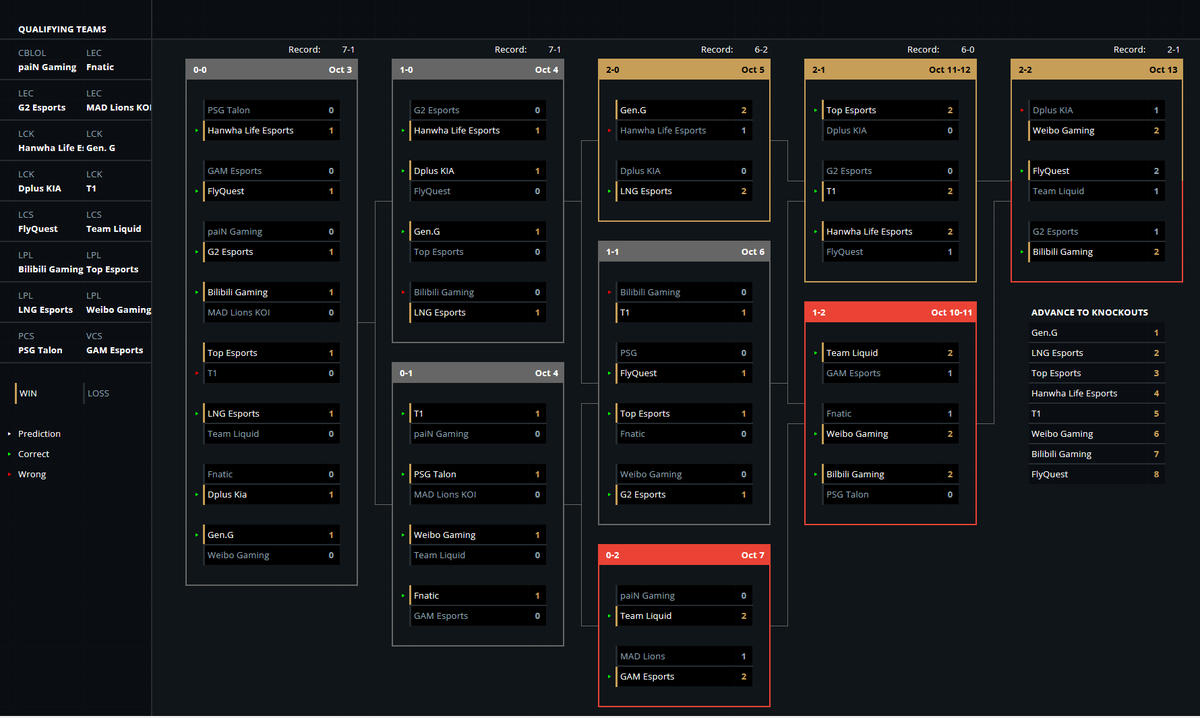This screenshot has width=1200, height=718.
Task: Select GAM Esports under VCS in Qualifying Teams
Action: click(114, 350)
